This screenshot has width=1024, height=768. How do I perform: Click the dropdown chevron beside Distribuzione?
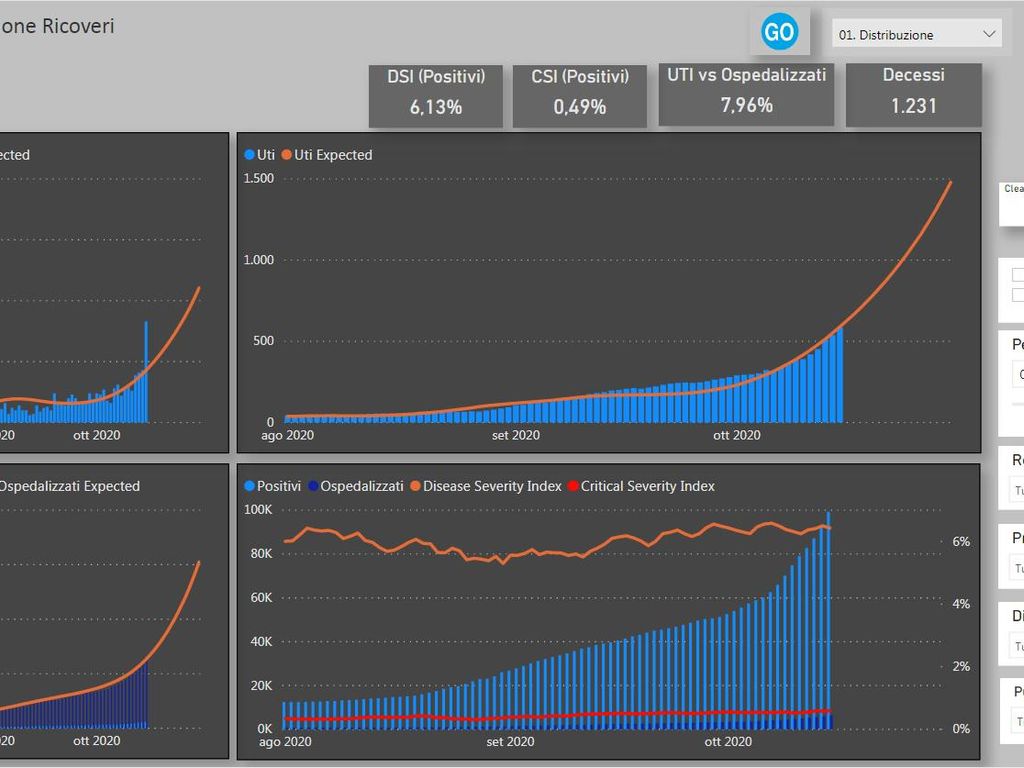pos(989,34)
